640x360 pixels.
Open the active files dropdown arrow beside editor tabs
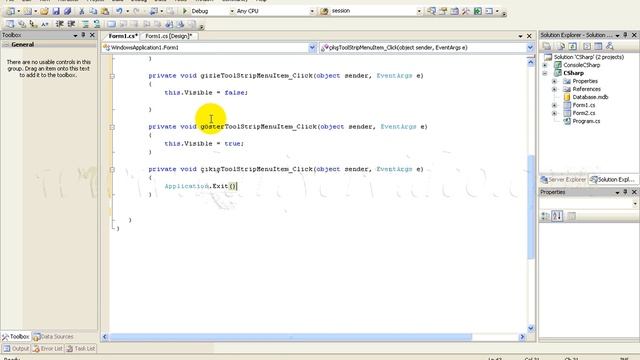(520, 36)
